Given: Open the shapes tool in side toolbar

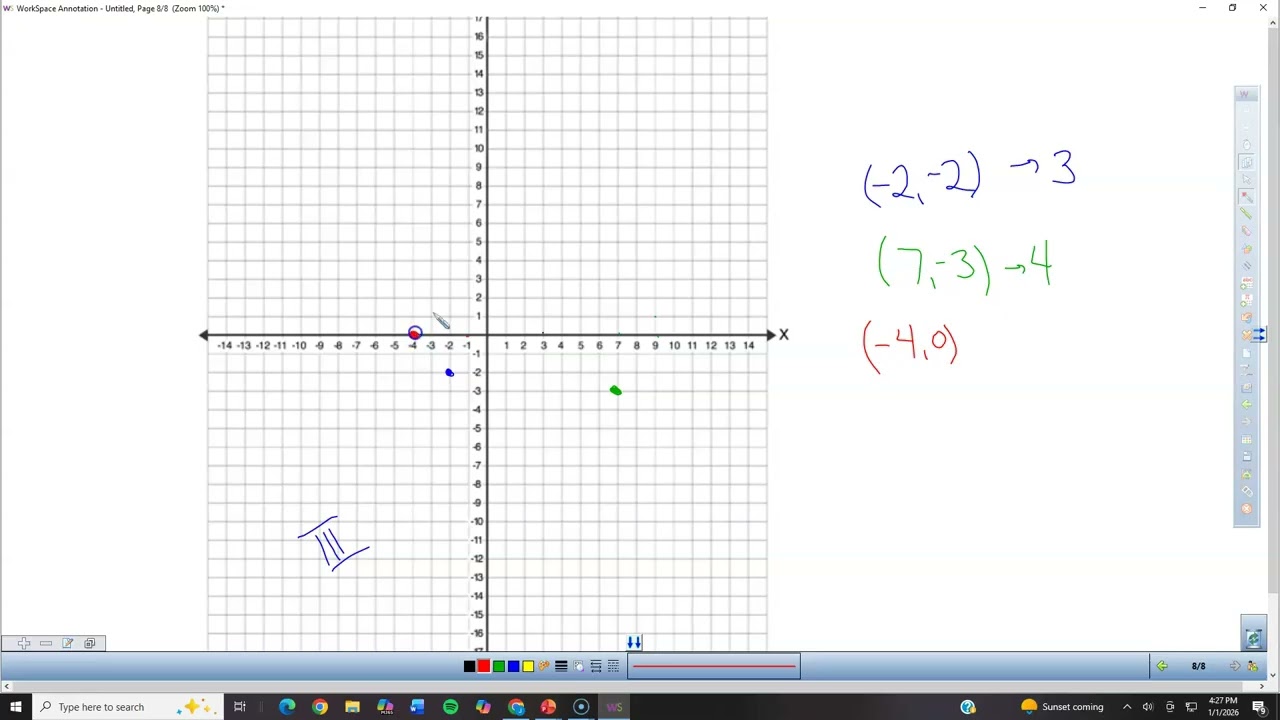Looking at the screenshot, I should [1247, 248].
